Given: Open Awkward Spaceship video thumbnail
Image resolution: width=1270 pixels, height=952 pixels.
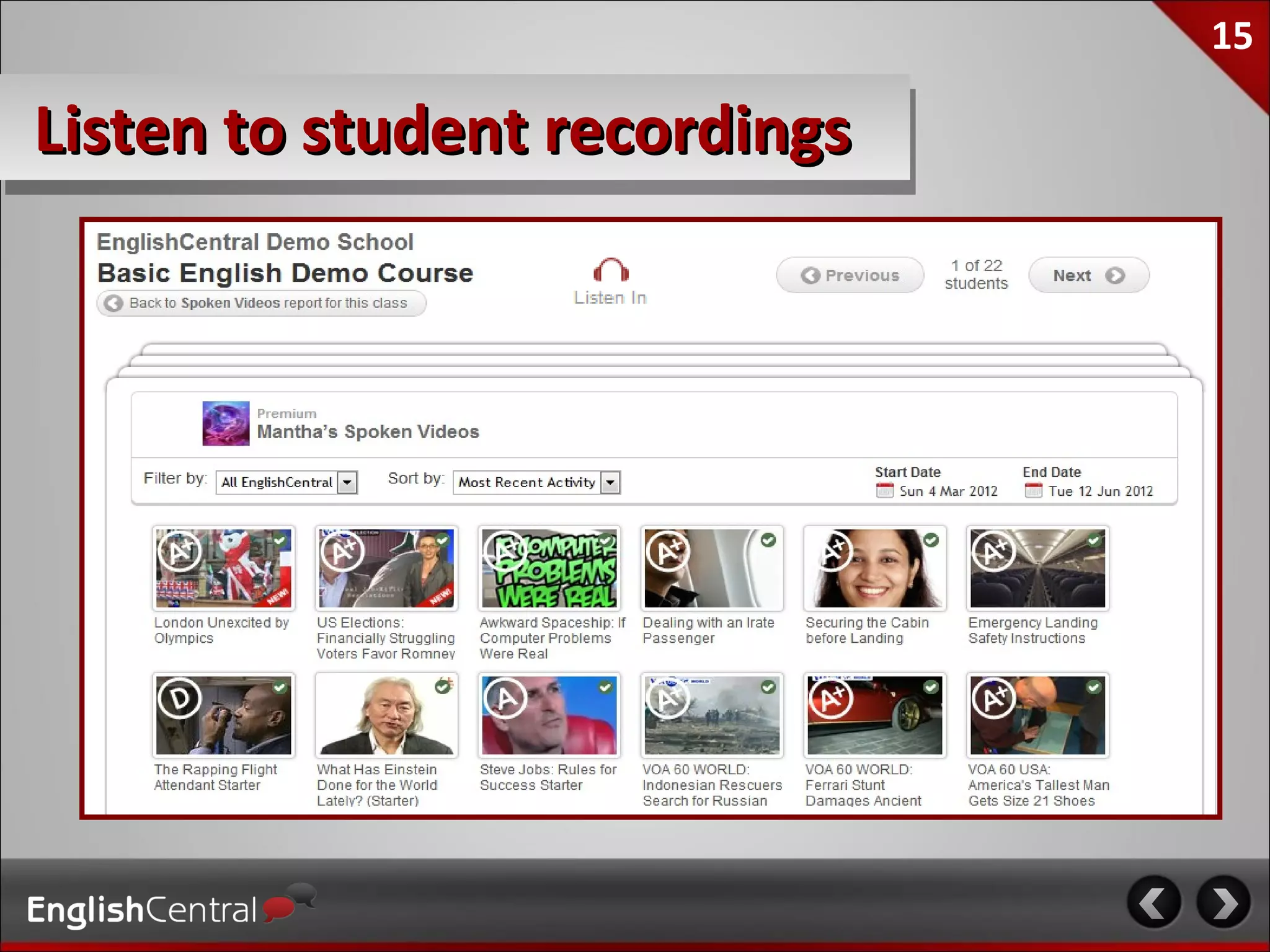Looking at the screenshot, I should pyautogui.click(x=549, y=568).
